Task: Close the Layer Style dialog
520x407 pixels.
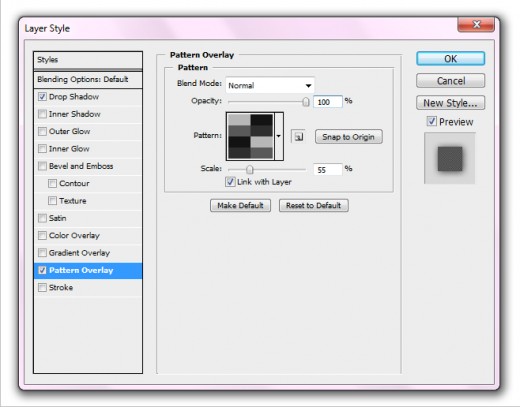Action: pyautogui.click(x=476, y=25)
